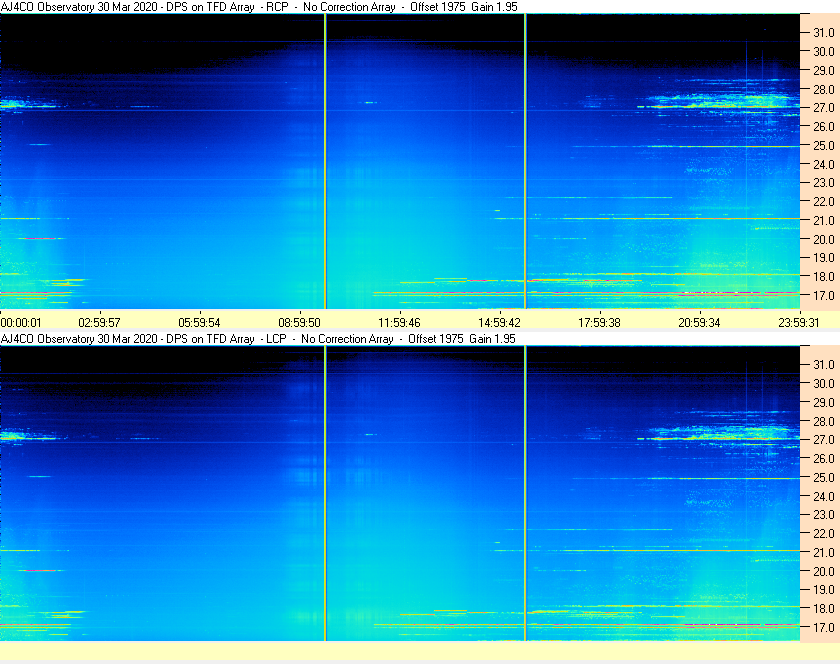The height and width of the screenshot is (664, 840).
Task: Click time label 17:59:38
Action: (599, 323)
